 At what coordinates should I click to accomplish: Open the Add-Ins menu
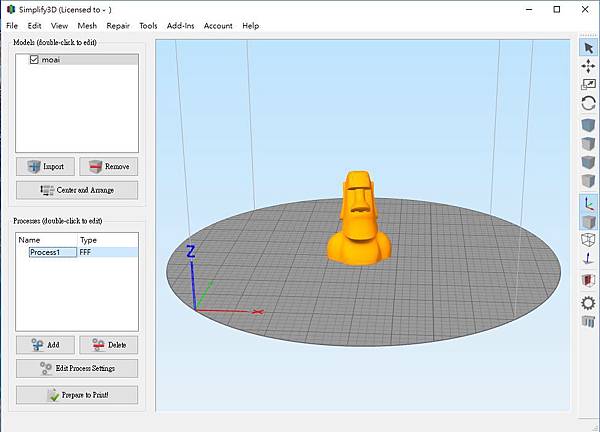click(x=181, y=25)
